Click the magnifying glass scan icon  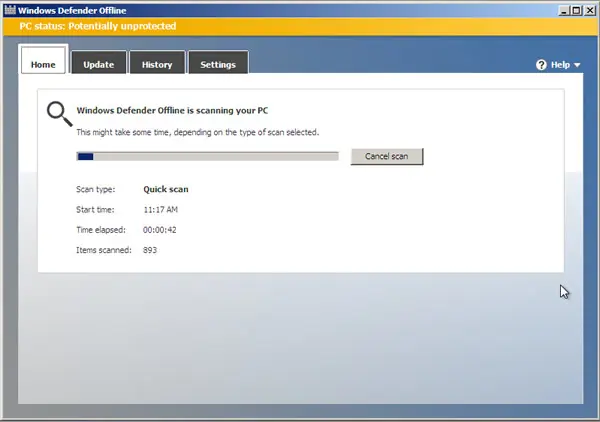[x=60, y=114]
